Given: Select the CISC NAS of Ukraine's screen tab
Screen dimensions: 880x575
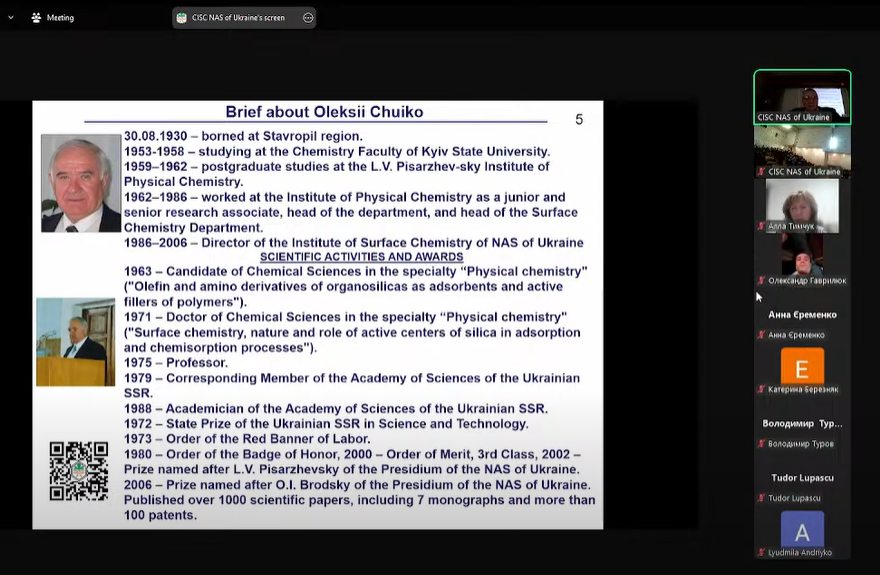Looking at the screenshot, I should [x=244, y=18].
